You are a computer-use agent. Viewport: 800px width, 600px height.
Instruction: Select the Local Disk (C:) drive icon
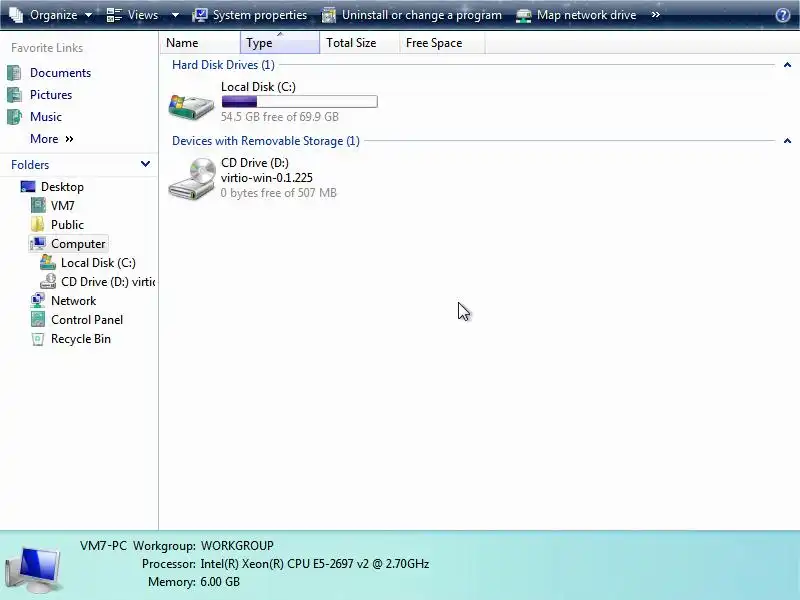click(x=191, y=106)
